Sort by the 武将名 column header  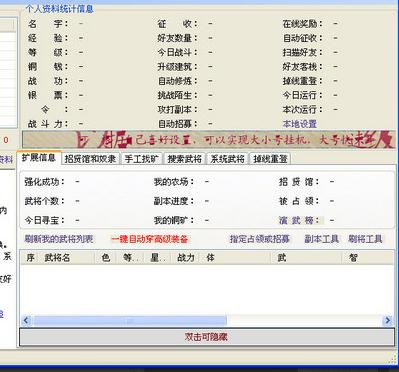click(x=67, y=258)
